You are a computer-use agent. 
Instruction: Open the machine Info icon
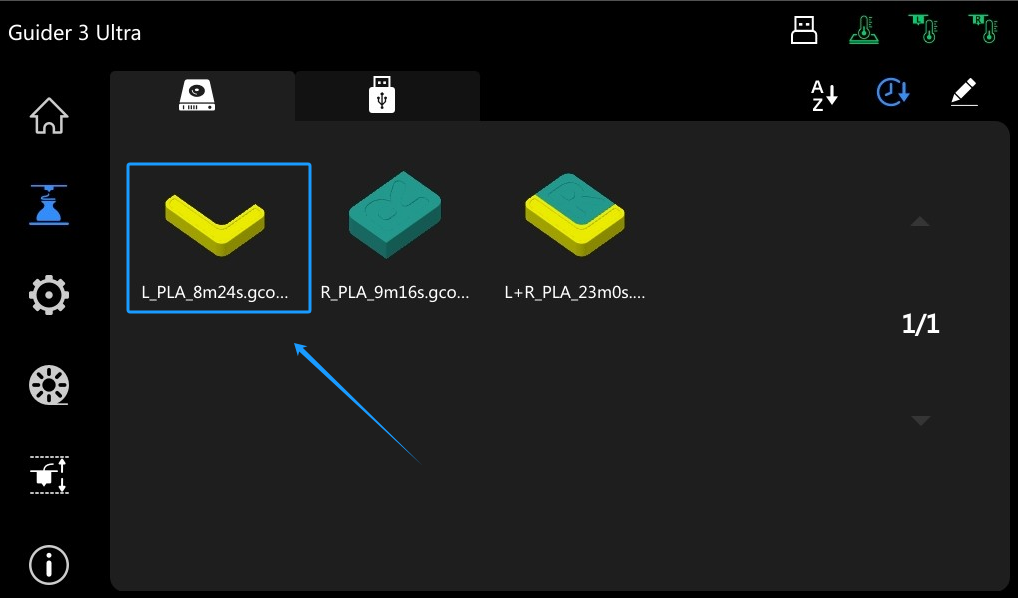pos(49,565)
